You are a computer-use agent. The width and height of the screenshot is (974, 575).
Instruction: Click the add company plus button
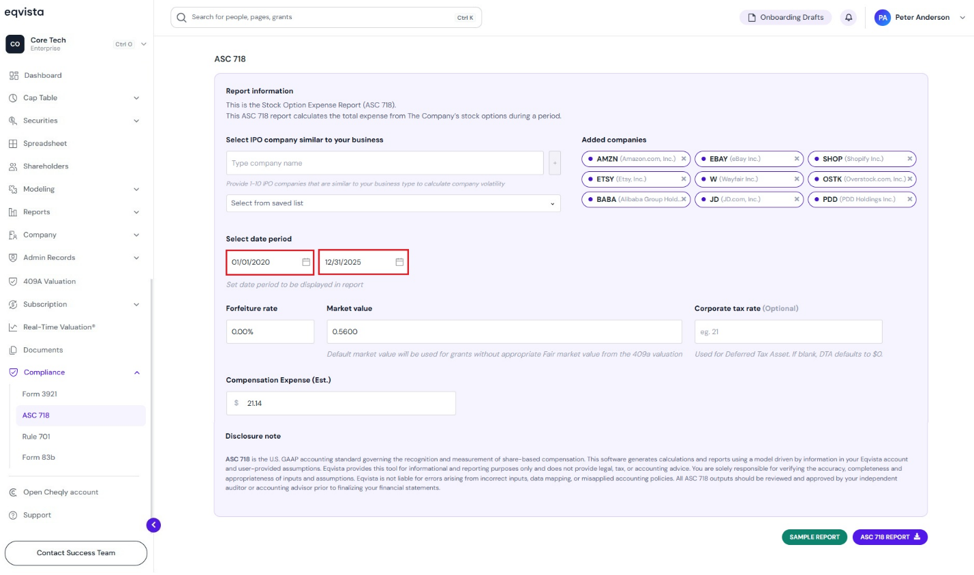point(555,163)
